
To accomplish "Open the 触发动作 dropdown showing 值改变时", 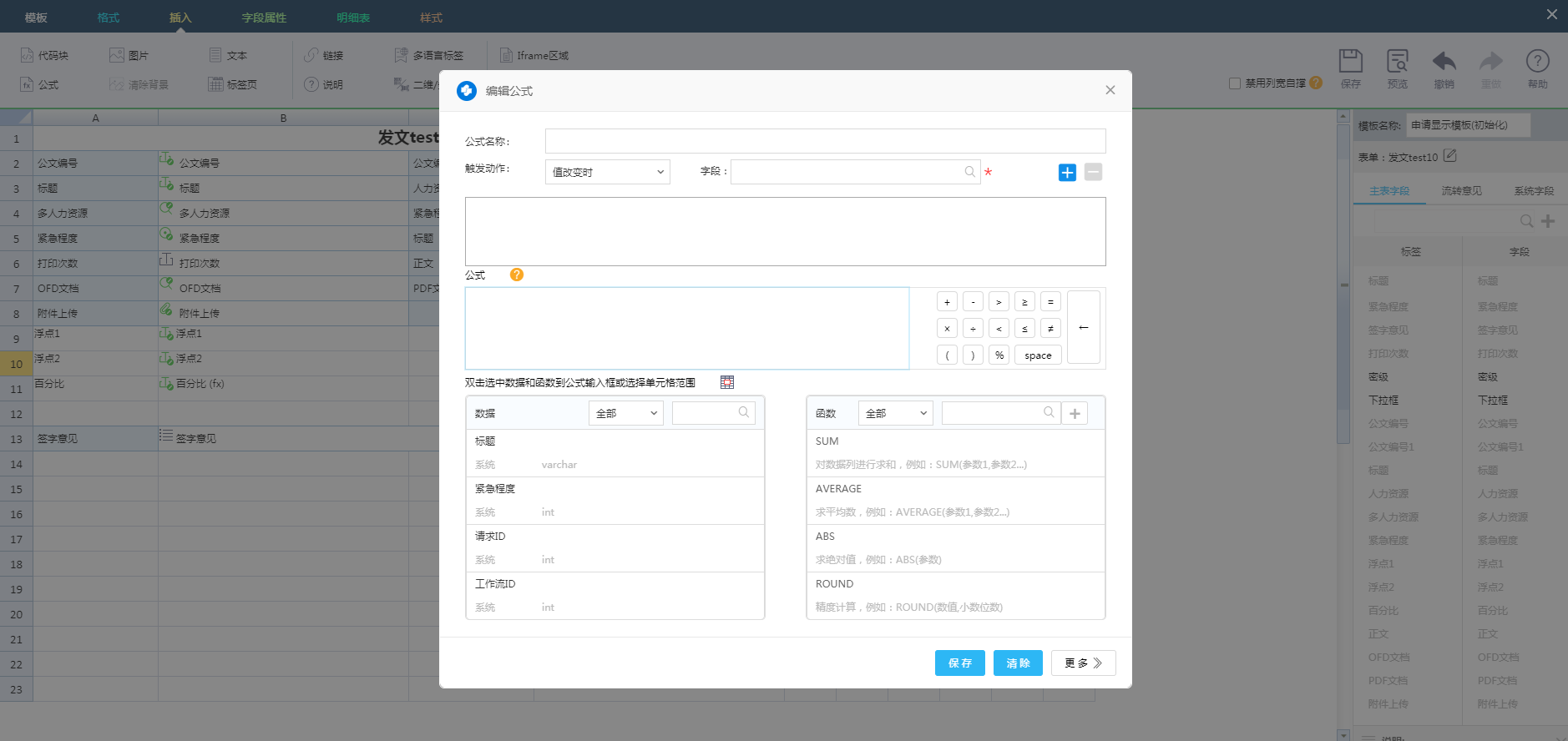I will pyautogui.click(x=607, y=172).
